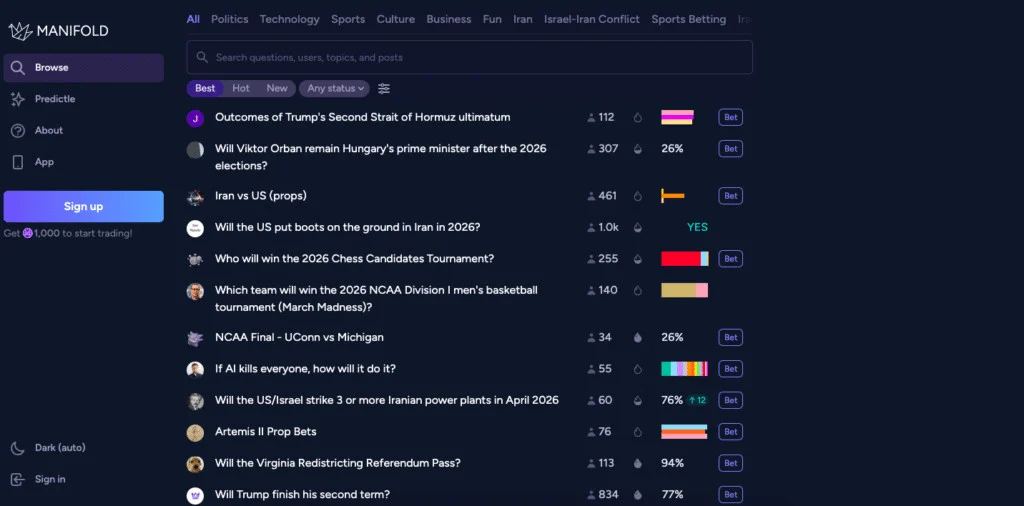Open the avatar beside If AI kills everyone
The image size is (1024, 506).
195,370
